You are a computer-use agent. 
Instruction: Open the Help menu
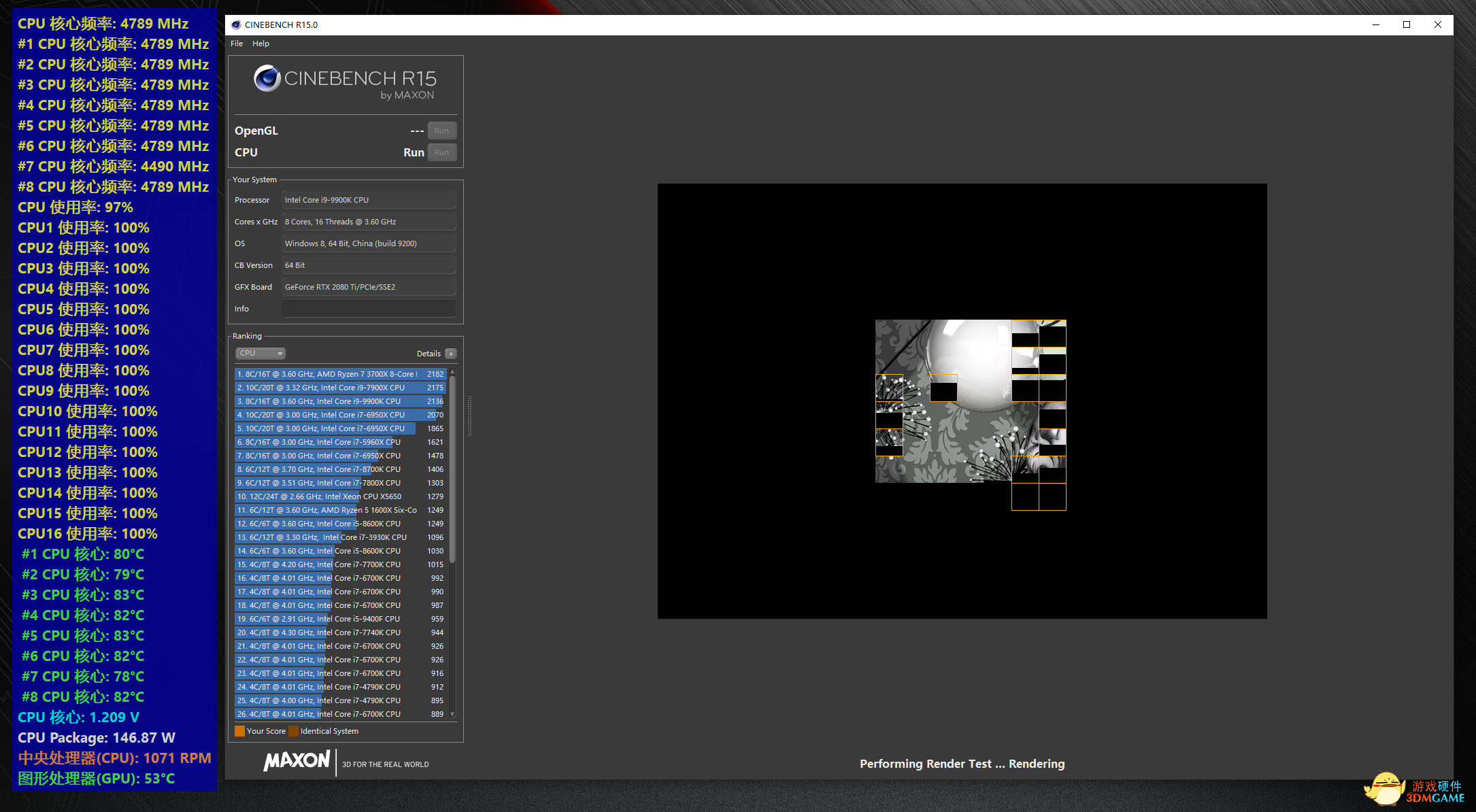pos(261,44)
